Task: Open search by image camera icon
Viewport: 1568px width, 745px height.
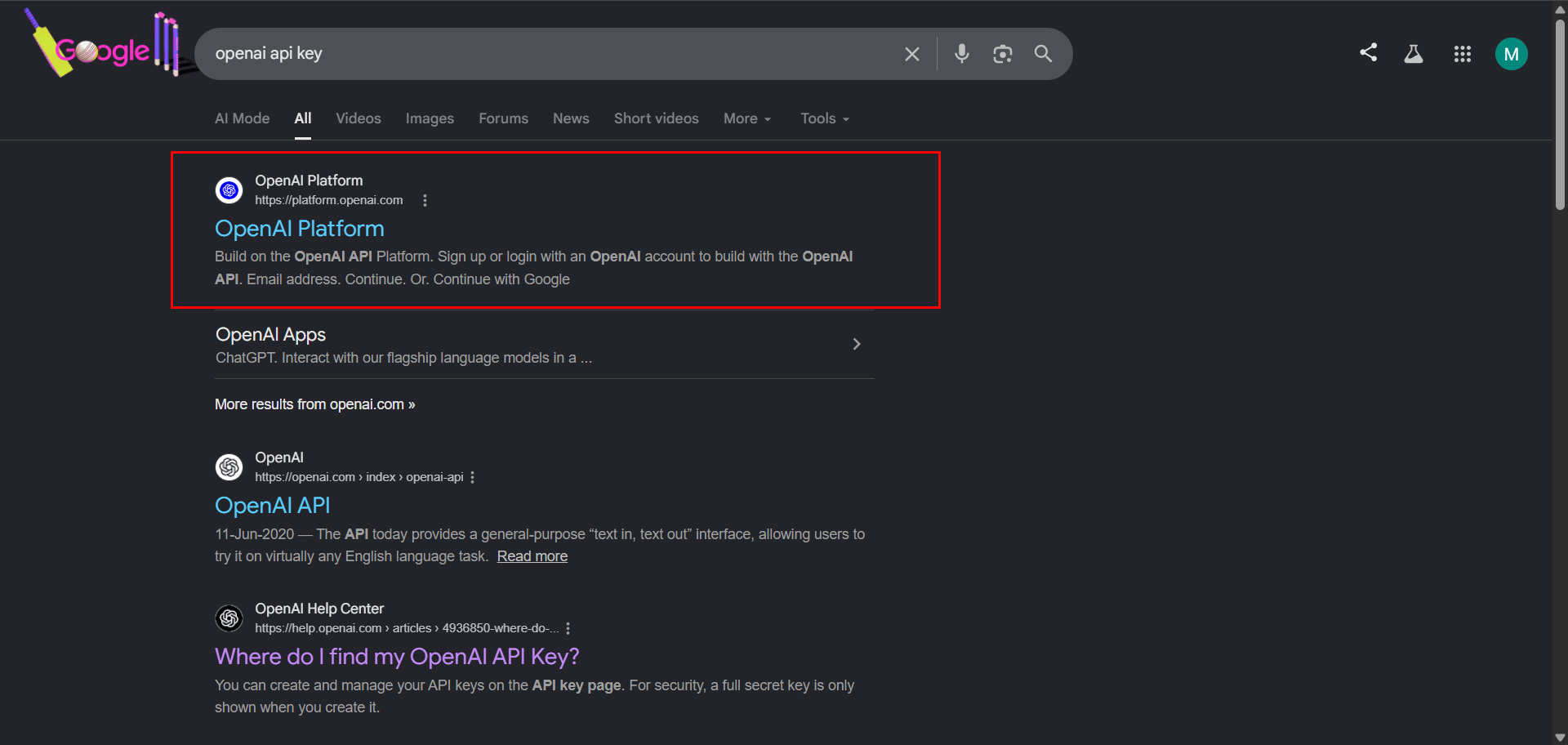Action: pos(1003,54)
